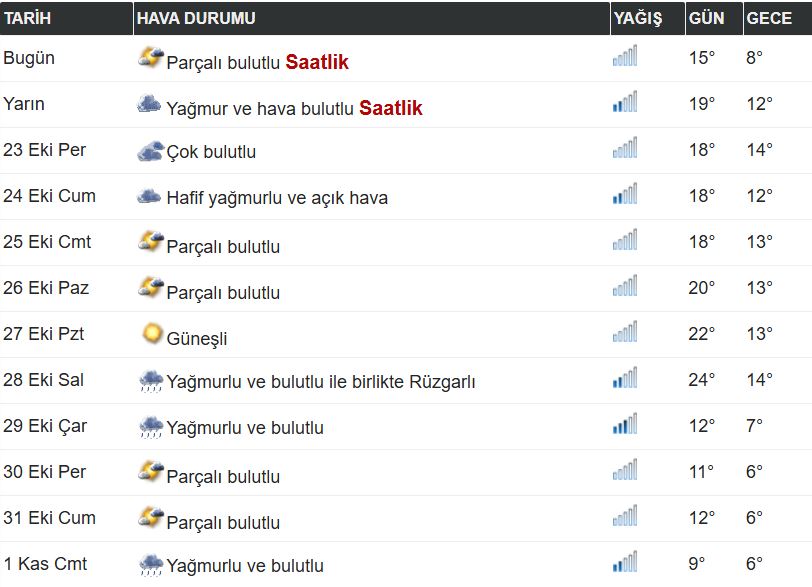Open the Saatlik link for Yarın
The image size is (812, 587).
(x=391, y=108)
